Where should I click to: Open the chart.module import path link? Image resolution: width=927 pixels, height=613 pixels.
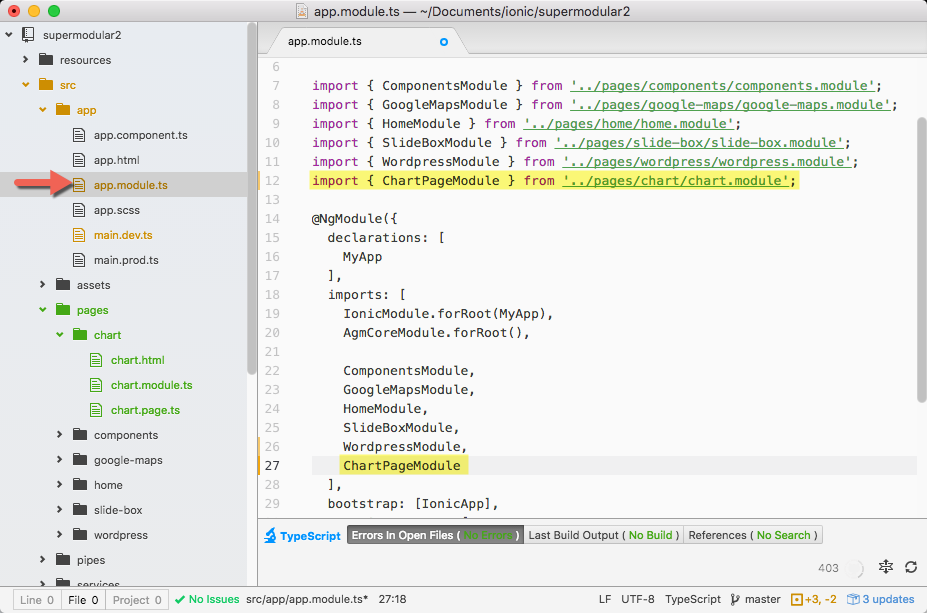point(675,181)
